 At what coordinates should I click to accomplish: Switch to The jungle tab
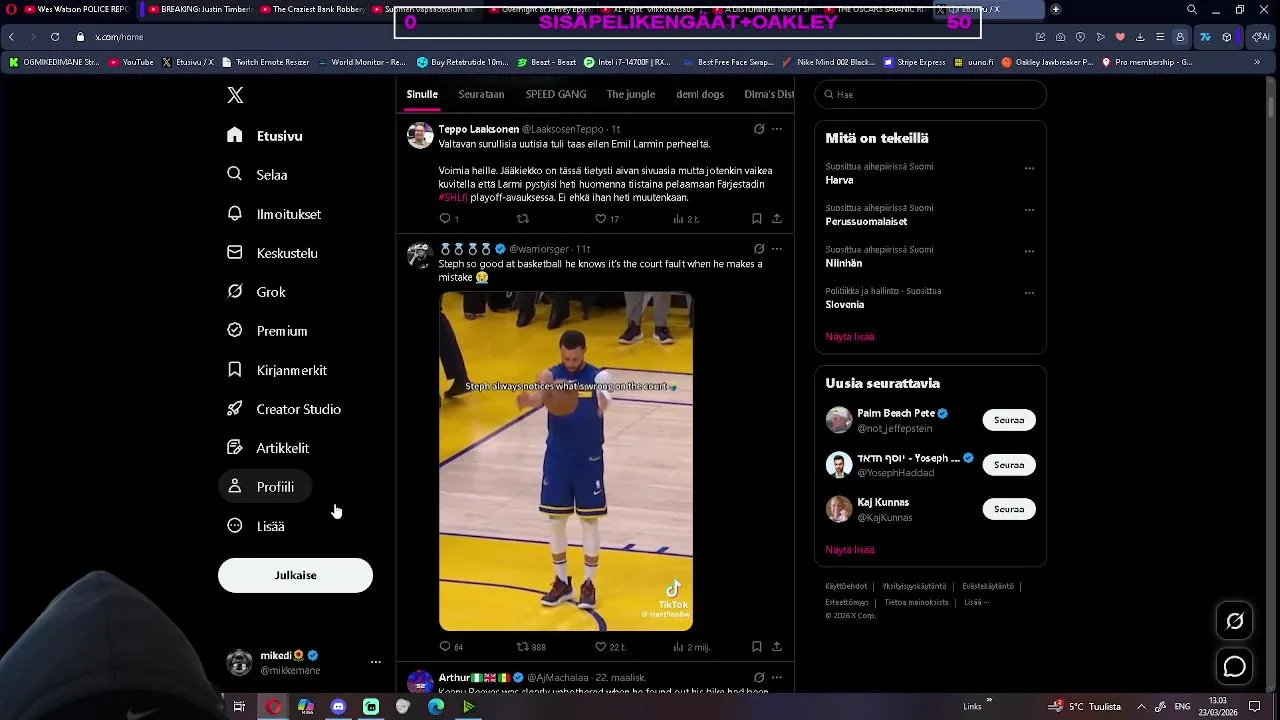(x=631, y=95)
